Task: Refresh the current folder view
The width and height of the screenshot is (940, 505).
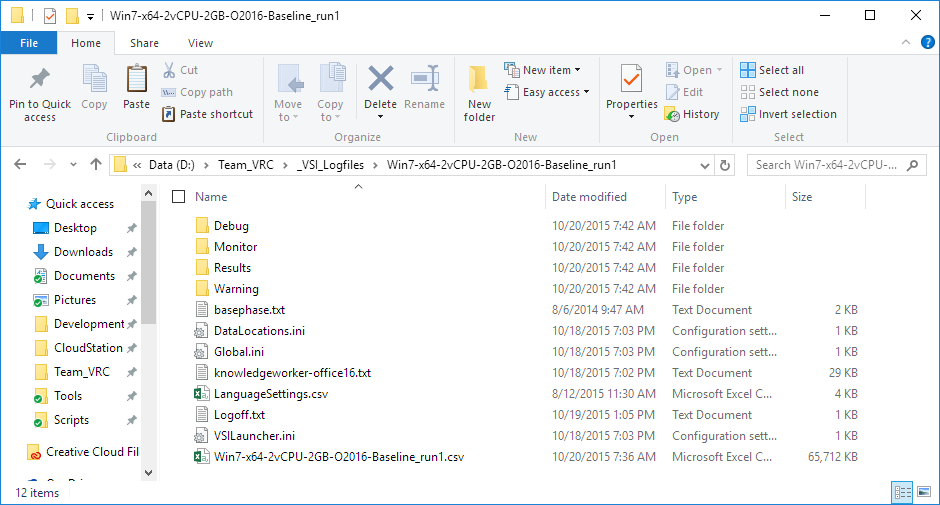Action: (x=725, y=165)
